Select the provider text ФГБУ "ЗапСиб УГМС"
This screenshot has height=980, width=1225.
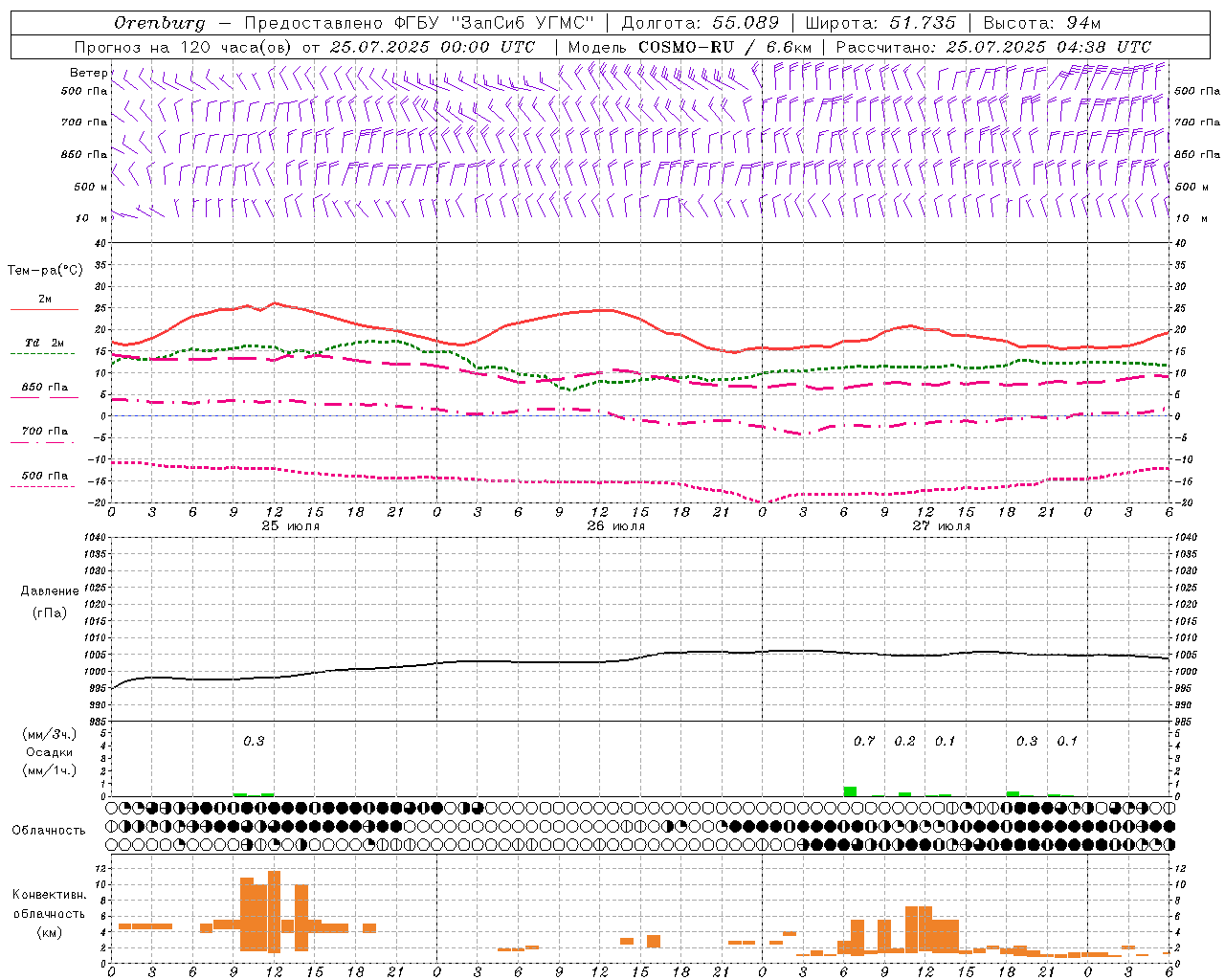(493, 23)
